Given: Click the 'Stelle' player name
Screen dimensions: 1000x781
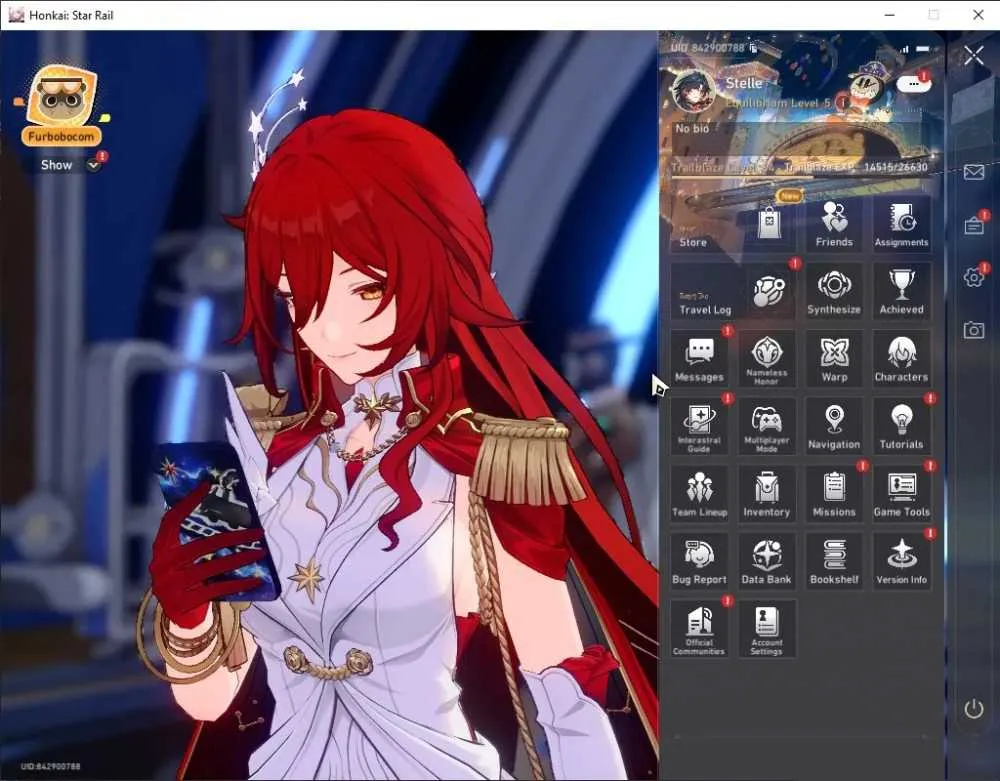Looking at the screenshot, I should pyautogui.click(x=744, y=84).
